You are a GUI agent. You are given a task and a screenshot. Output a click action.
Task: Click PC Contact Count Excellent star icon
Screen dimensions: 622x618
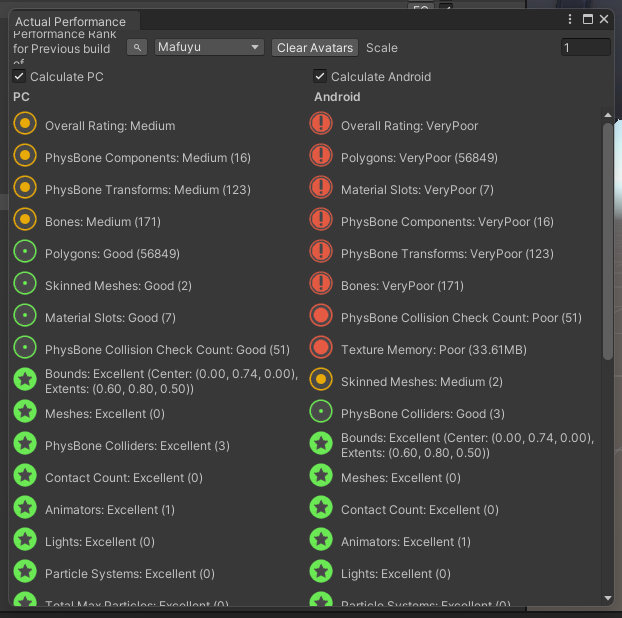coord(25,476)
